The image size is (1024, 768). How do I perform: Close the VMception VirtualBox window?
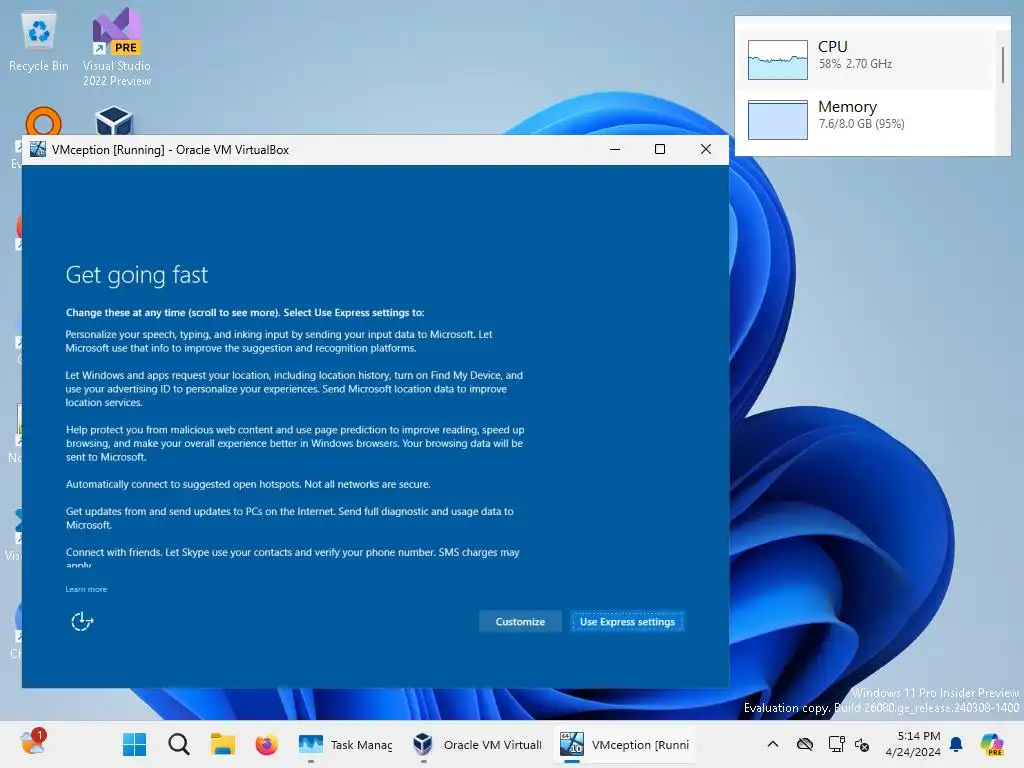pos(706,150)
